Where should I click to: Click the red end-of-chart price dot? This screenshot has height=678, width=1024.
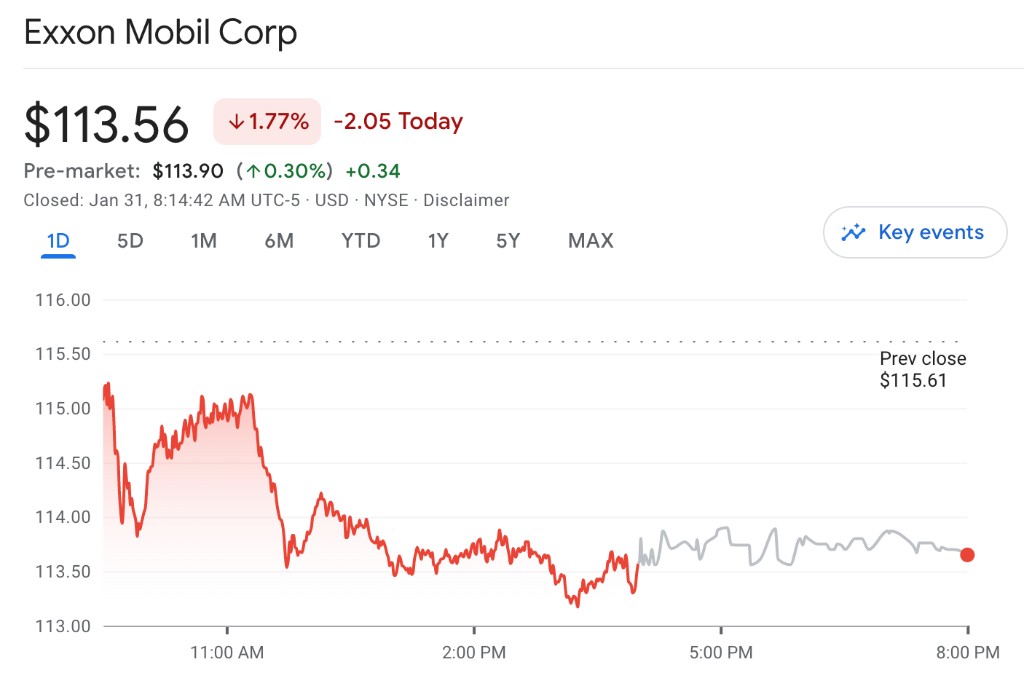point(967,555)
